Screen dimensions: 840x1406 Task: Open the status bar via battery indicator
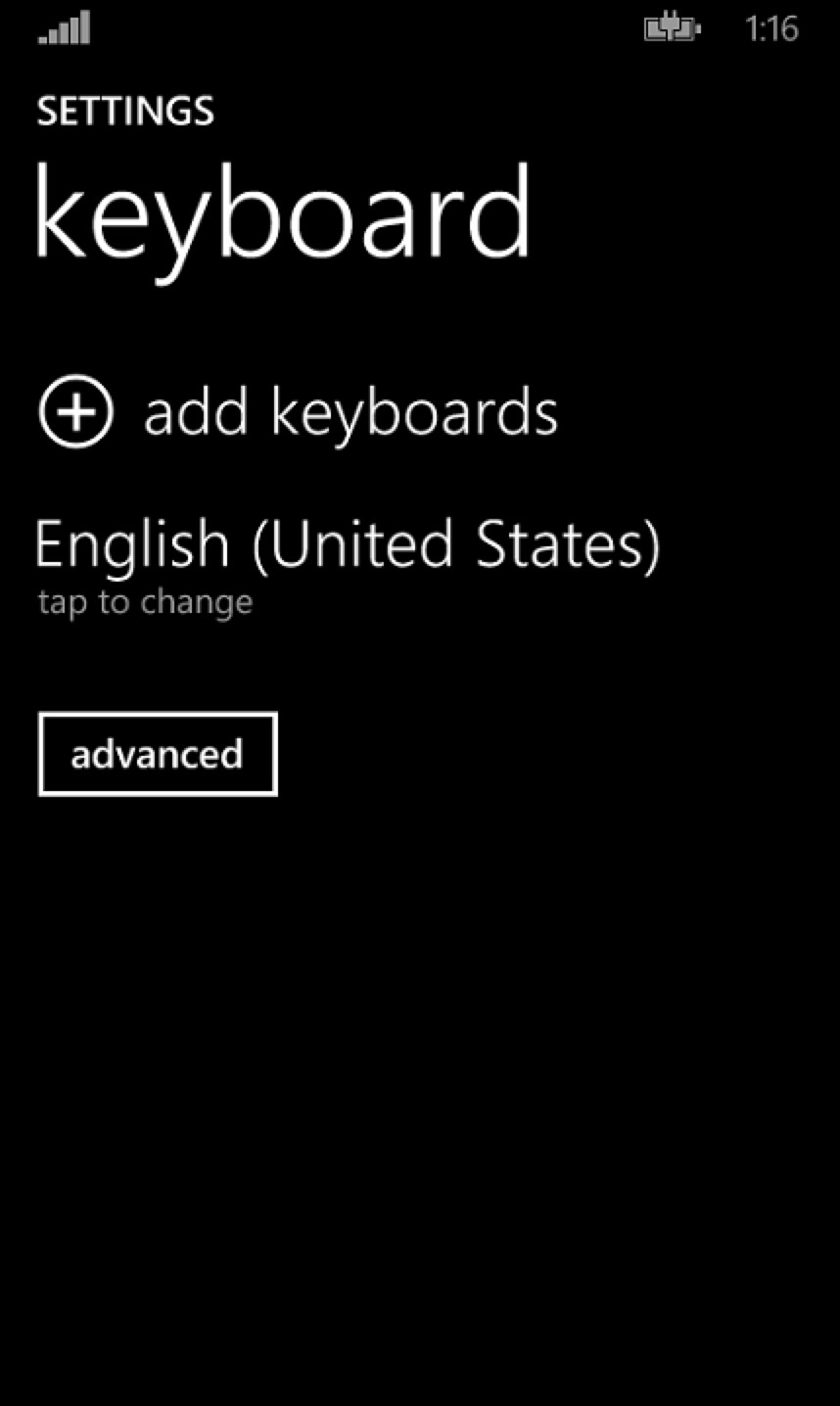pyautogui.click(x=672, y=28)
